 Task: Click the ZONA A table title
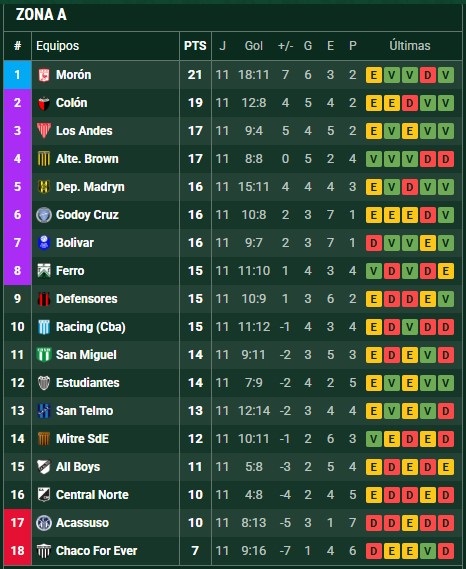(x=41, y=15)
